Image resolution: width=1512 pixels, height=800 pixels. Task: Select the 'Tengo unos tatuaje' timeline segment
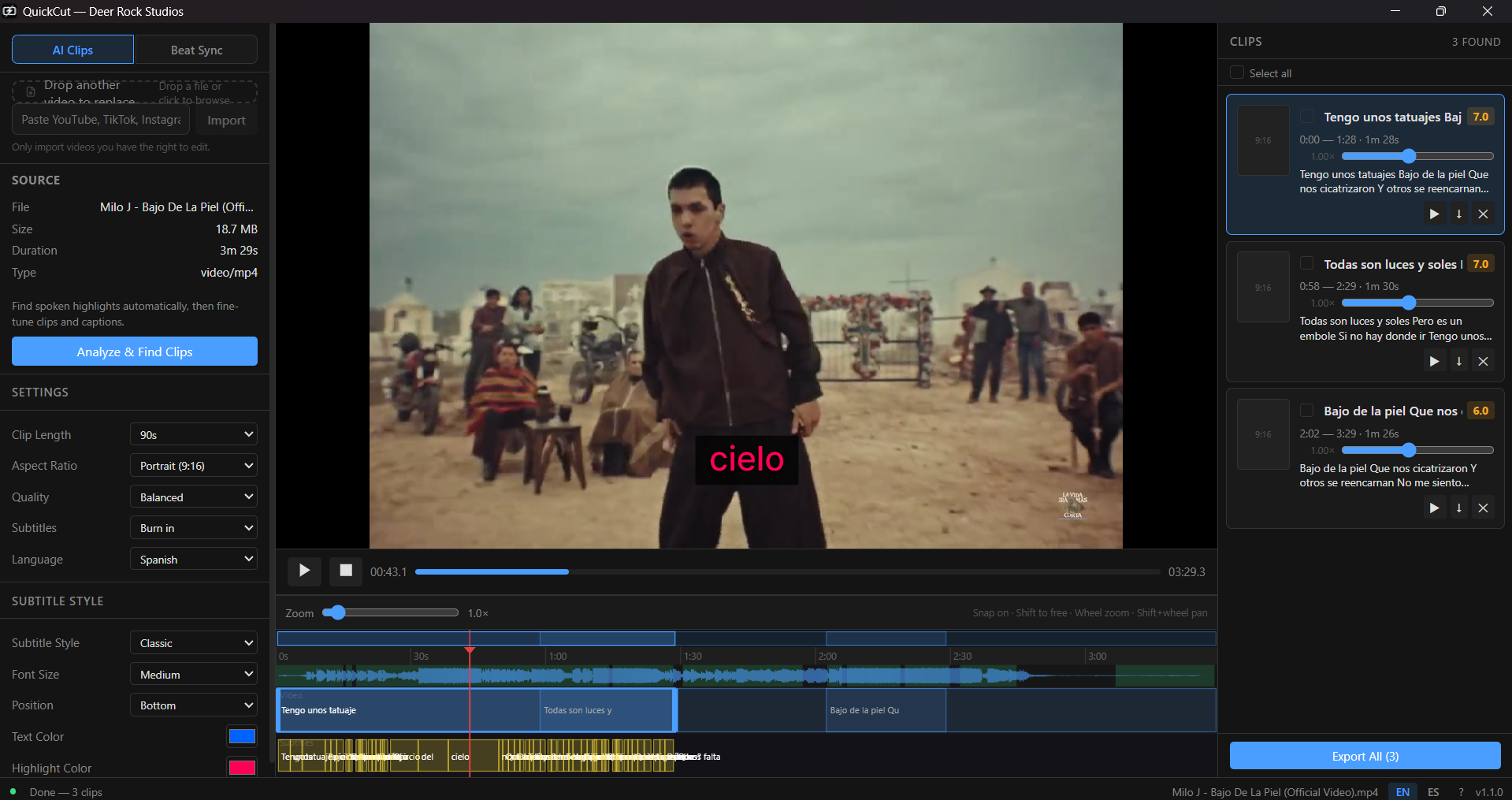408,710
